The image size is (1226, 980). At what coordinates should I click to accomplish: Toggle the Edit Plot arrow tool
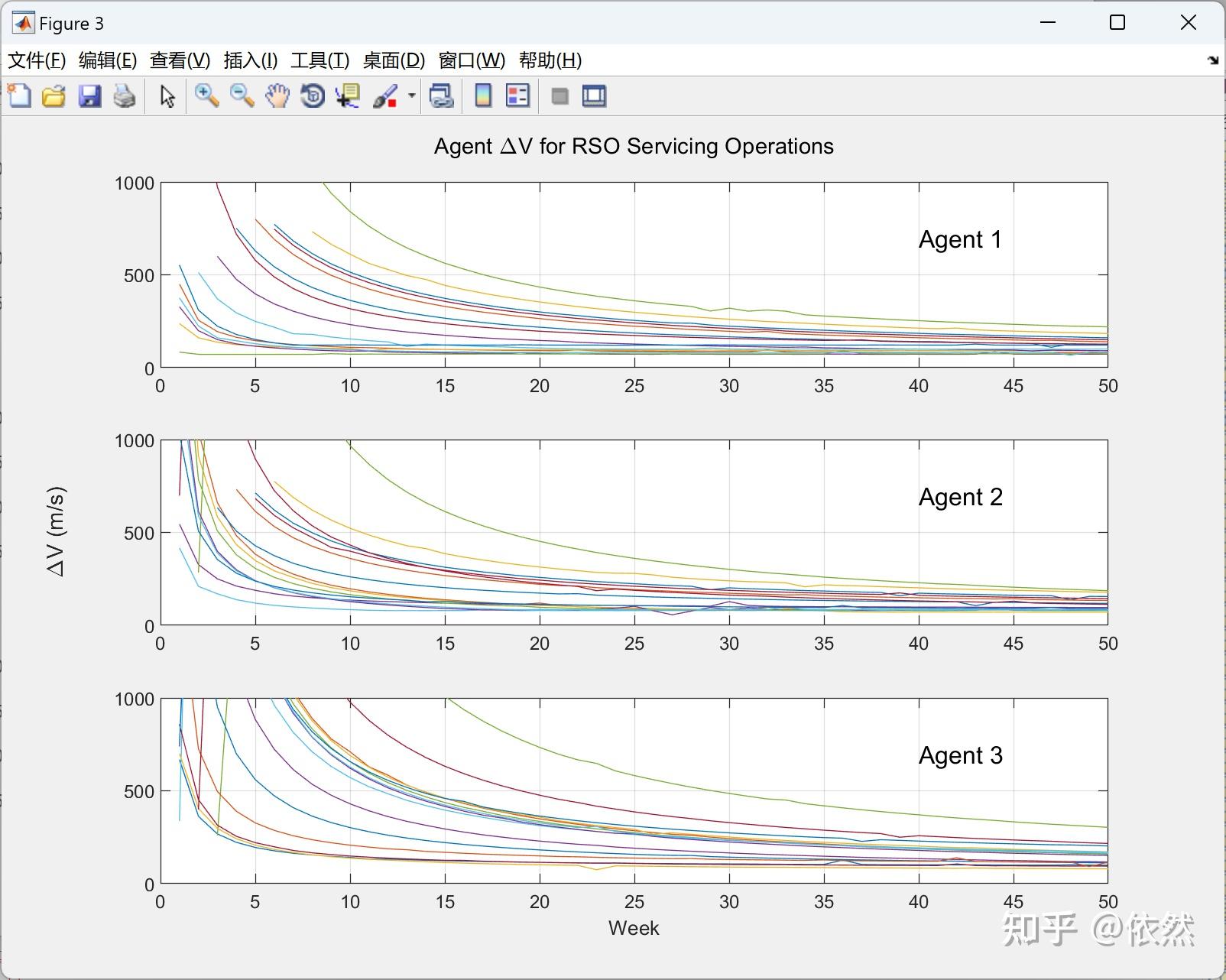point(167,96)
